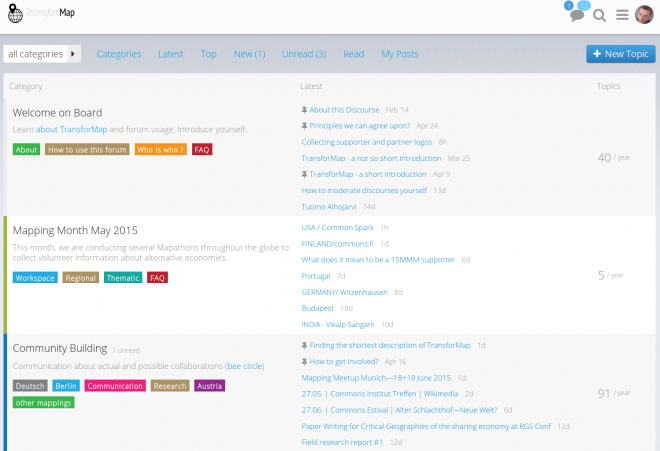Switch to the Latest tab
Image resolution: width=660 pixels, height=451 pixels.
(170, 54)
